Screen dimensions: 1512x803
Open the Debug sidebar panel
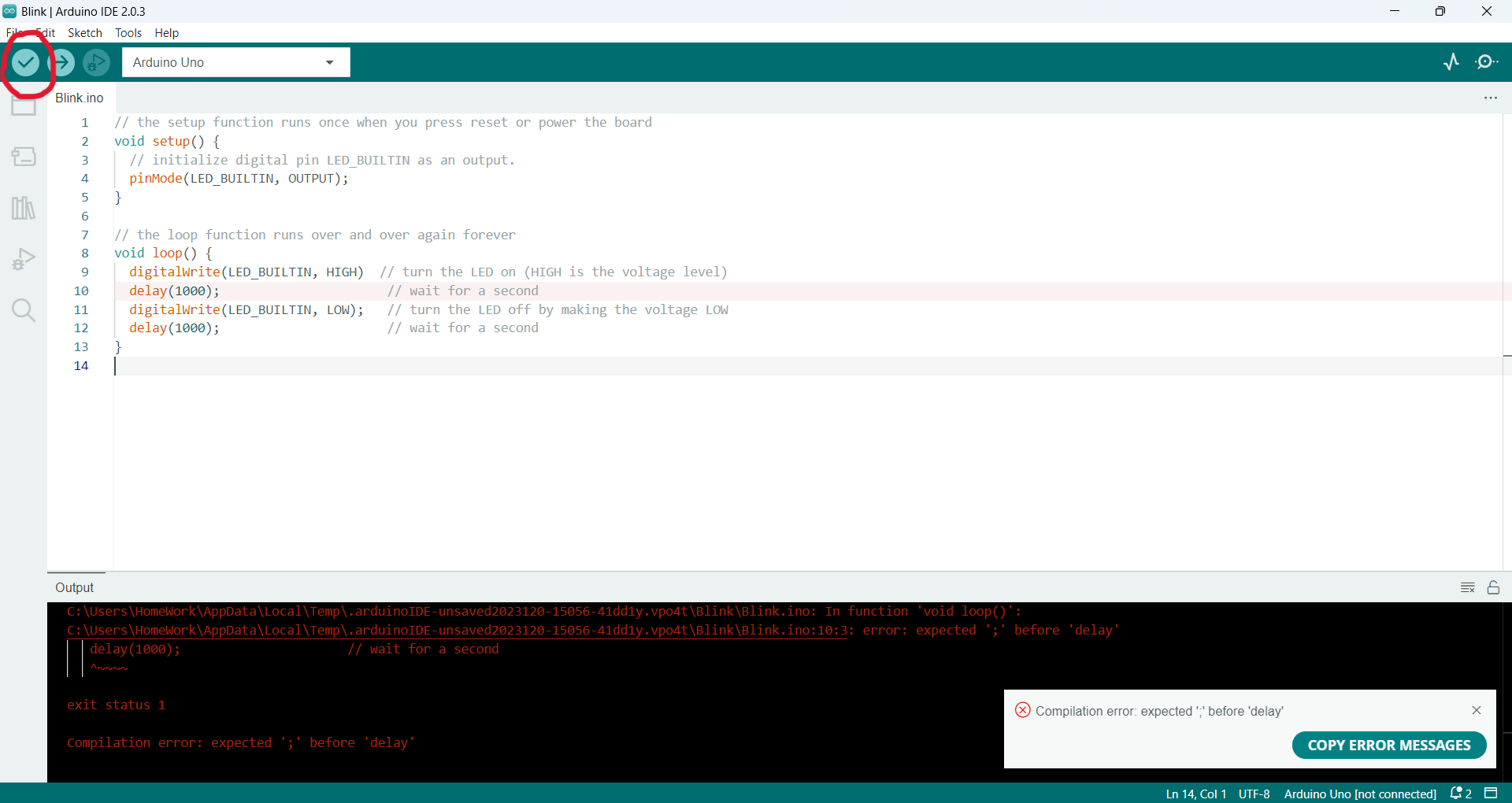[24, 258]
